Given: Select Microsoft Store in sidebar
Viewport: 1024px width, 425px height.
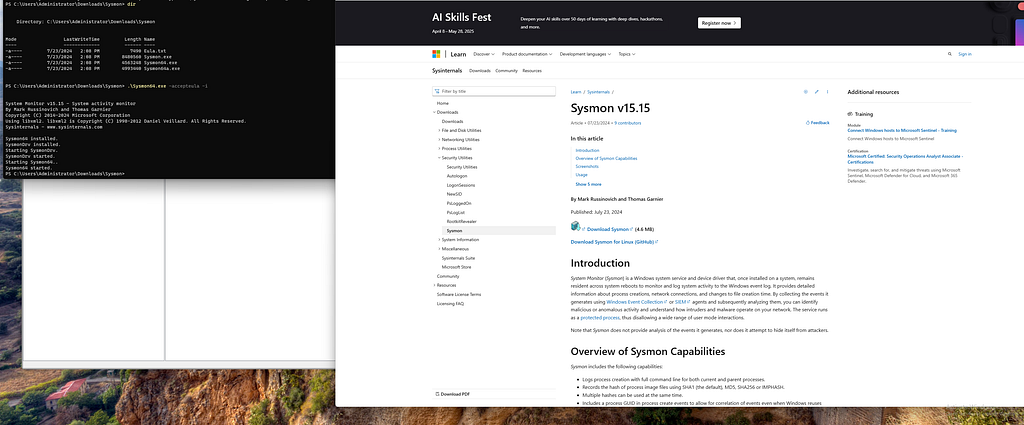Looking at the screenshot, I should (x=456, y=267).
